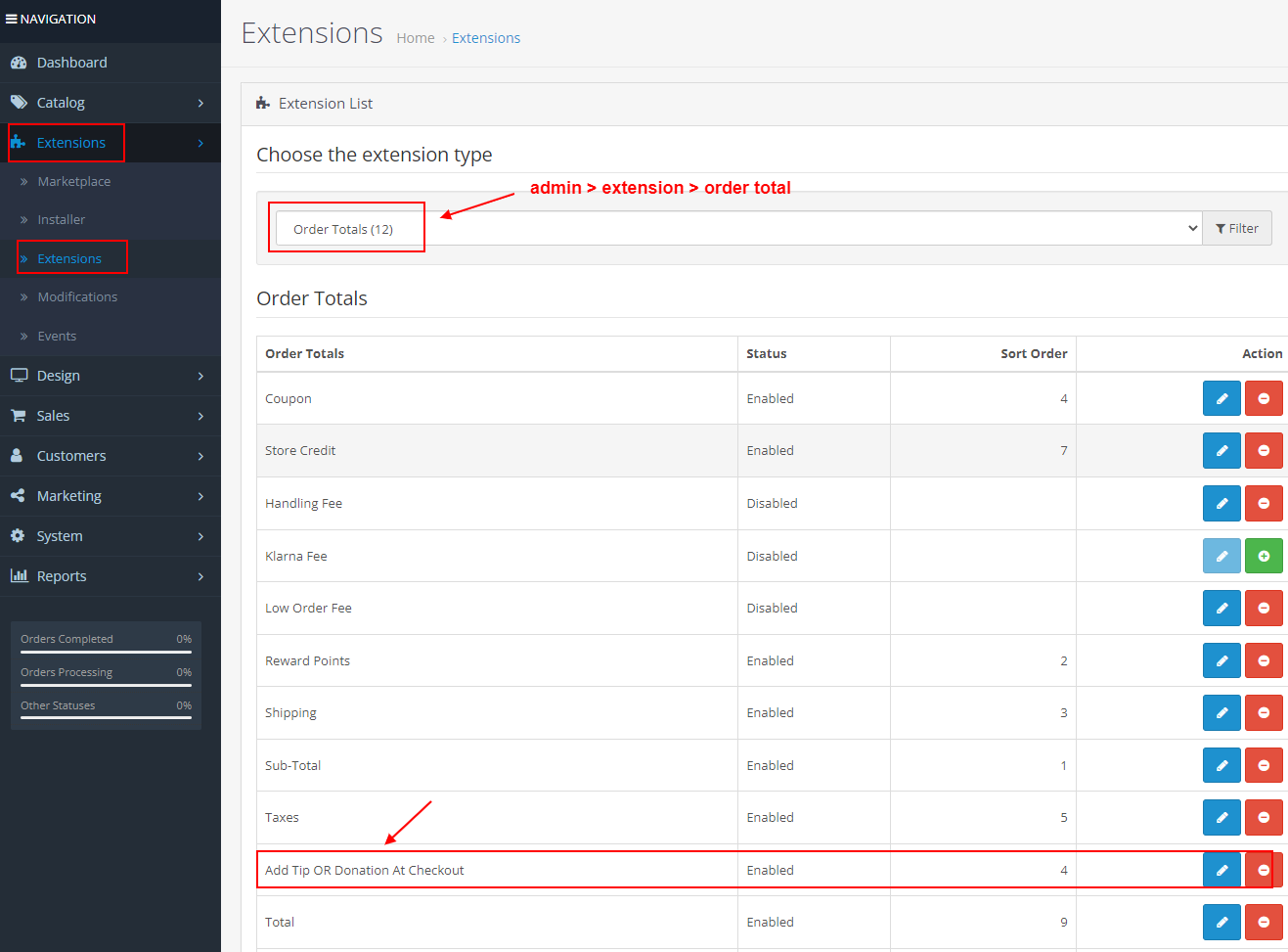Open Dashboard from the navigation
The width and height of the screenshot is (1288, 952).
pyautogui.click(x=71, y=63)
